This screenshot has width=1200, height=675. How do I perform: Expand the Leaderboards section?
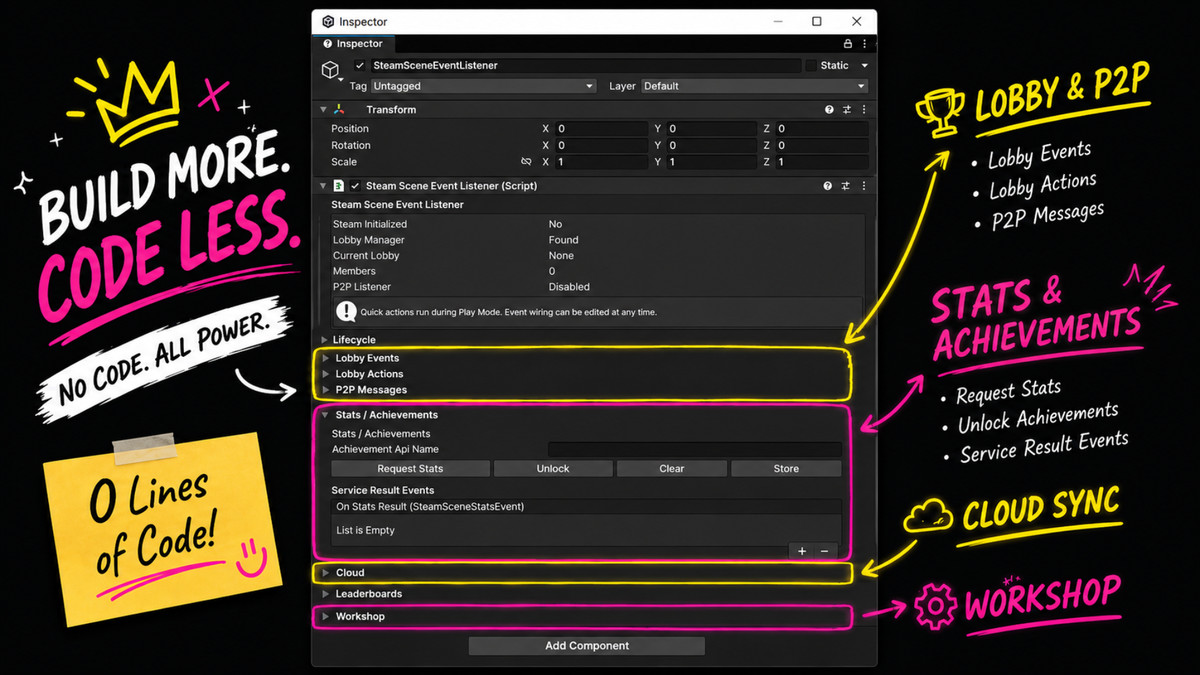point(326,594)
